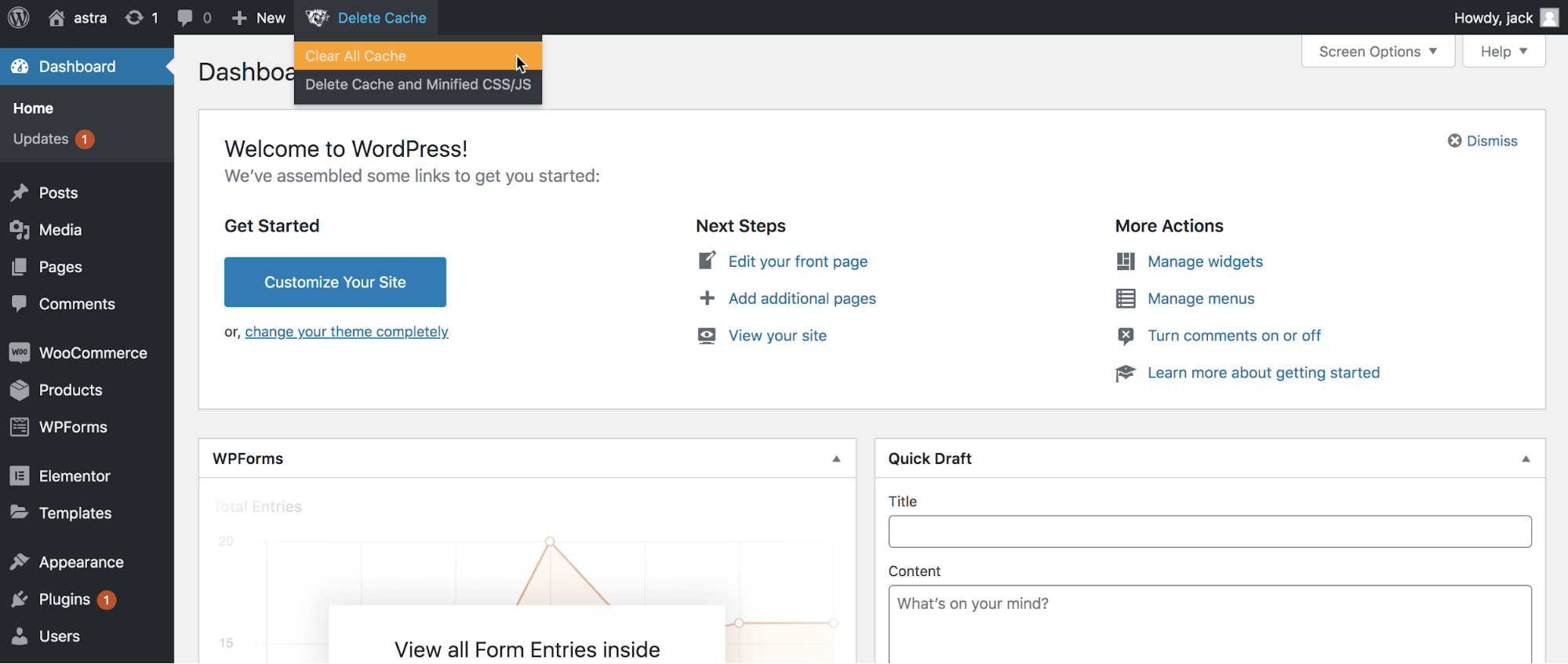Click the monitor icon beside View your site
Screen dimensions: 1568x664
707,336
